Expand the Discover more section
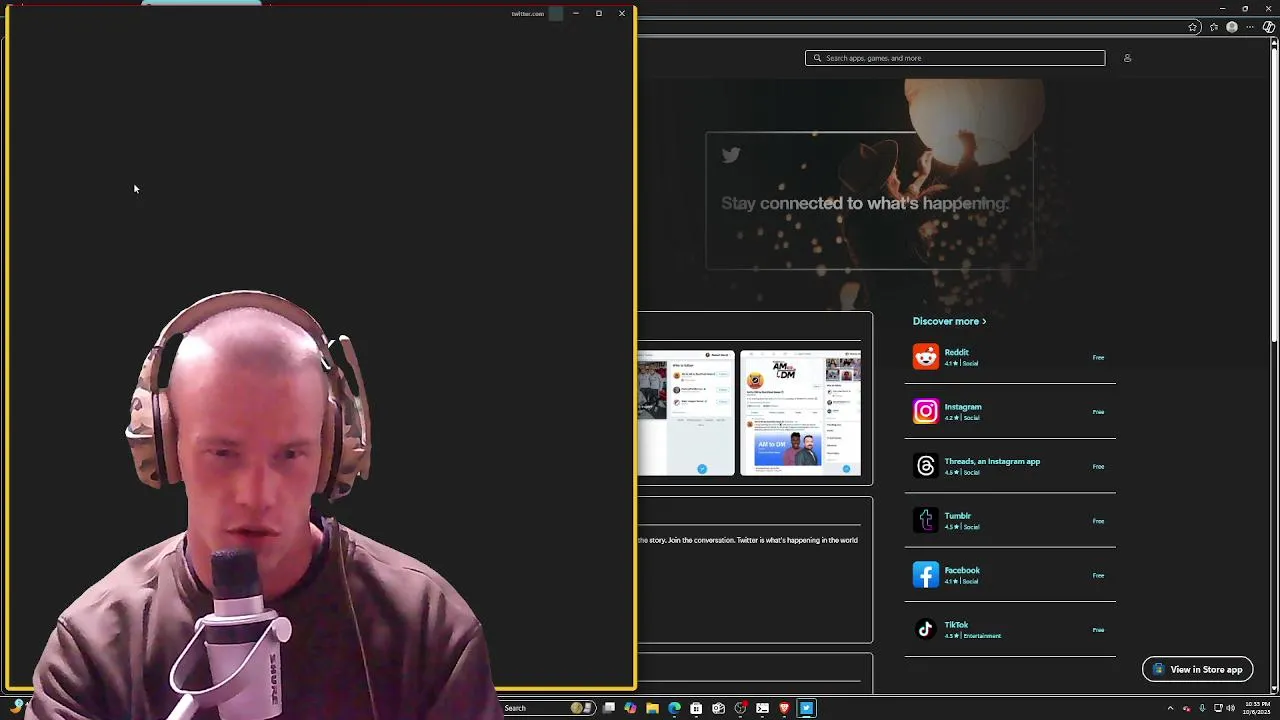The width and height of the screenshot is (1280, 720). 949,321
